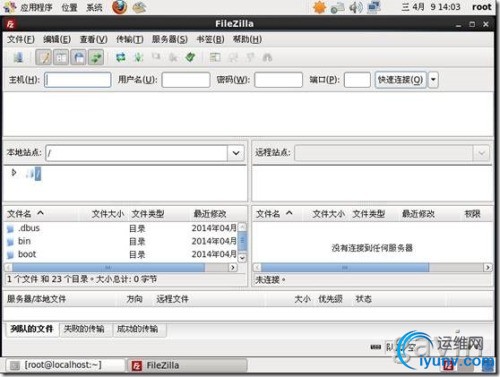This screenshot has height=377, width=500.
Task: Click the reconnect to last server icon
Action: pos(190,57)
